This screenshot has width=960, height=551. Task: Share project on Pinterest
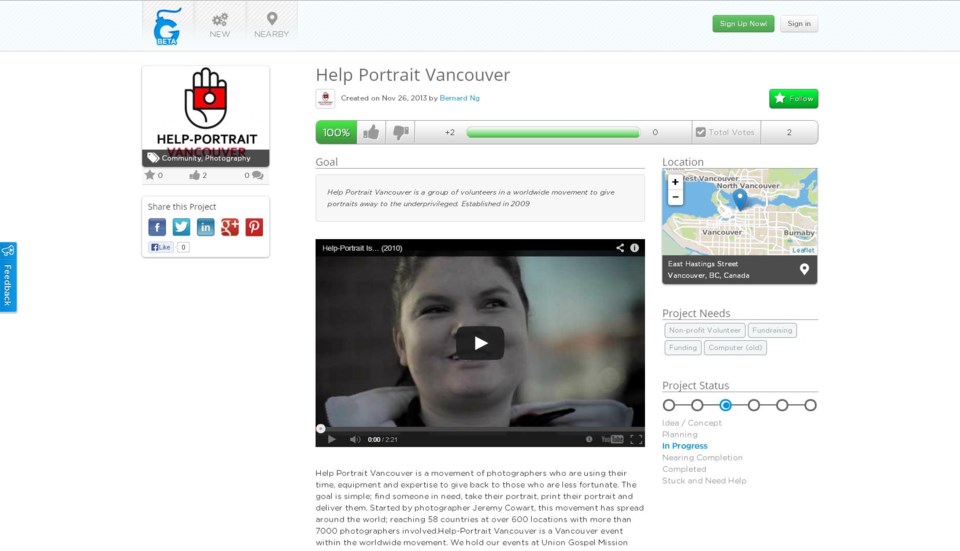coord(254,227)
